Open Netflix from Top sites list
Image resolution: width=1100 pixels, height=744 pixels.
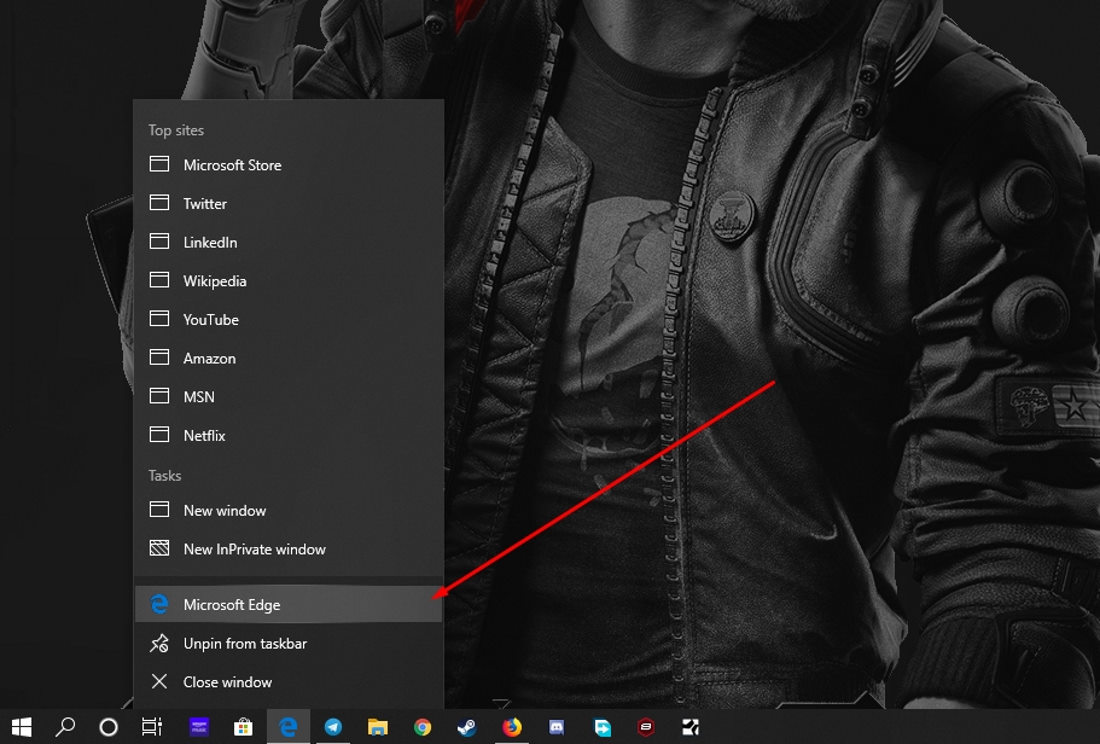288,435
